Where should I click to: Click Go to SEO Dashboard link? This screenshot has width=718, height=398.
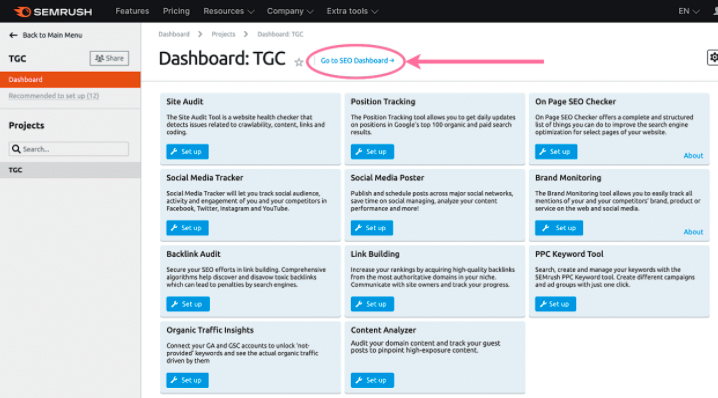coord(357,60)
